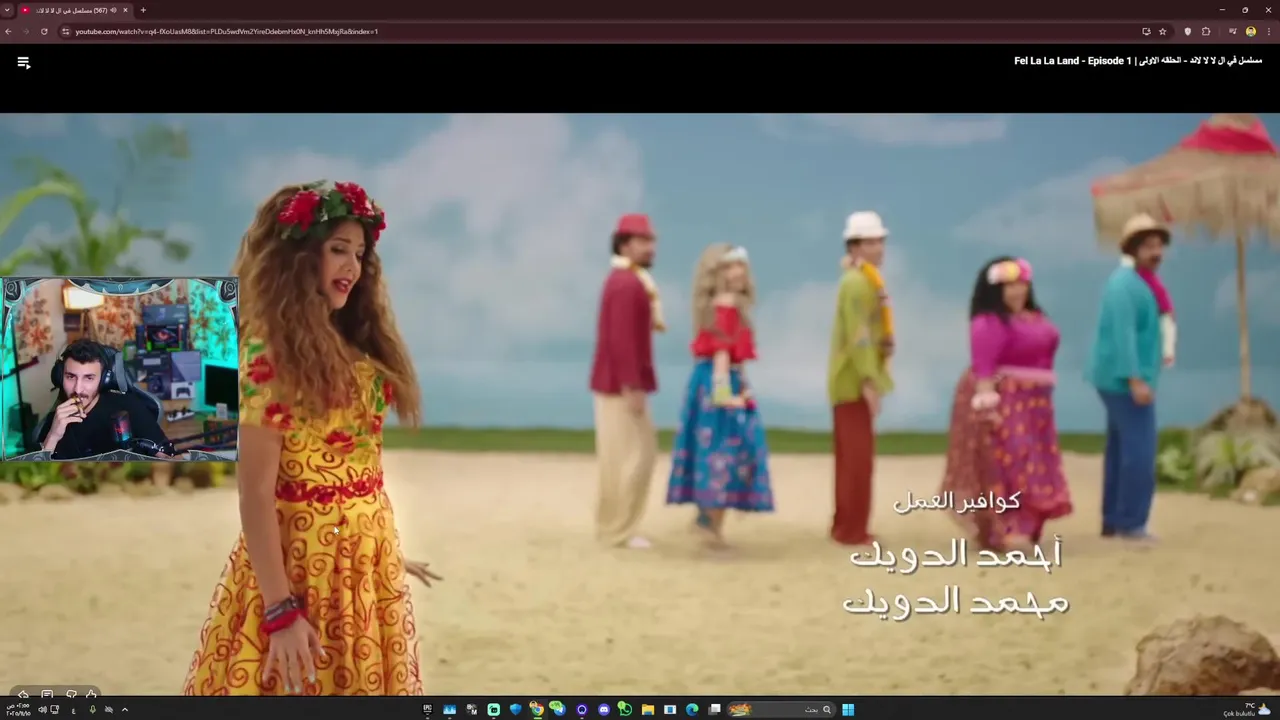This screenshot has height=720, width=1280.
Task: Click the like thumbs-up icon on video
Action: coord(91,694)
